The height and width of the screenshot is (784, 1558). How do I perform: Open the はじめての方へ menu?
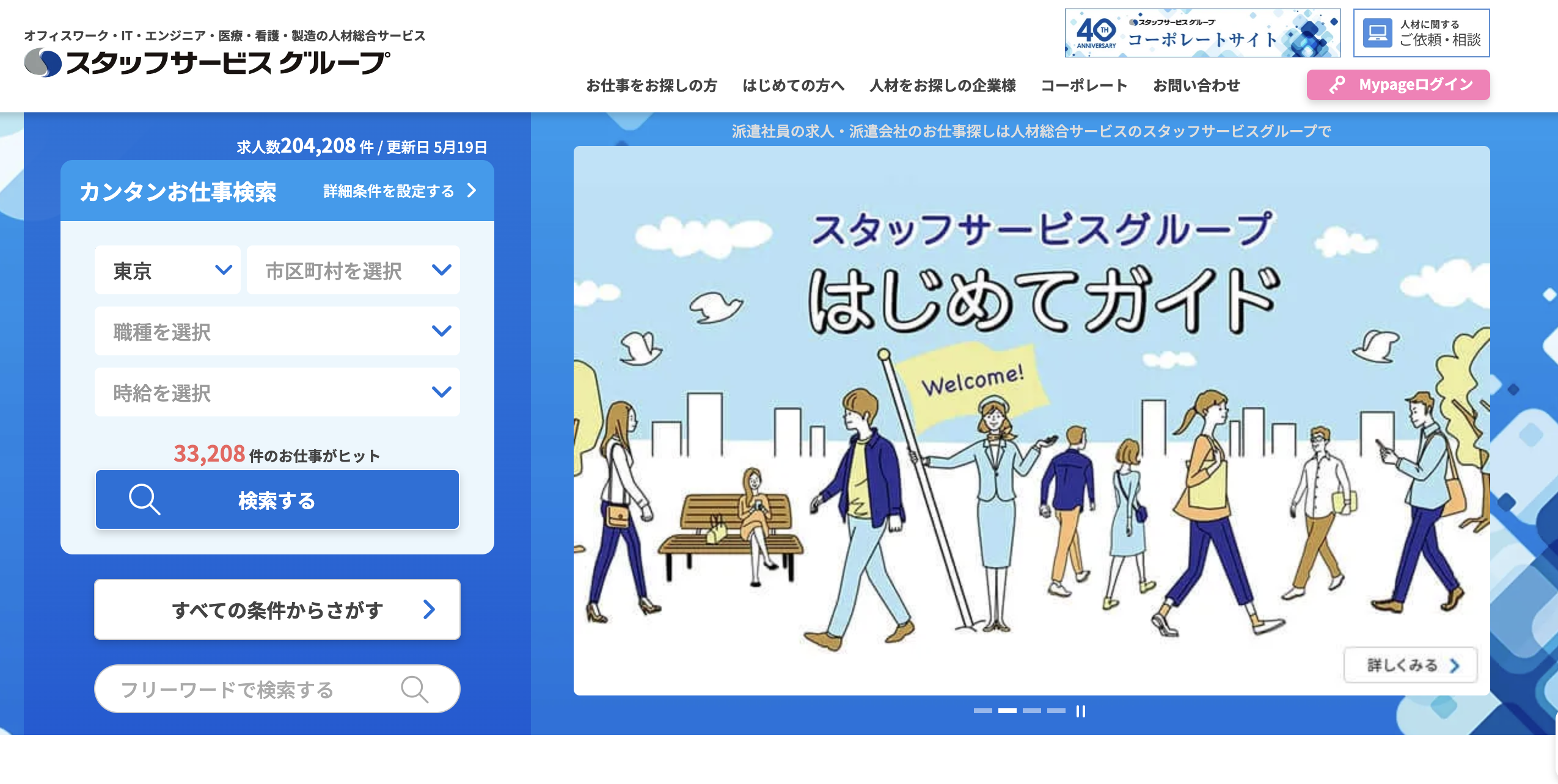click(793, 85)
